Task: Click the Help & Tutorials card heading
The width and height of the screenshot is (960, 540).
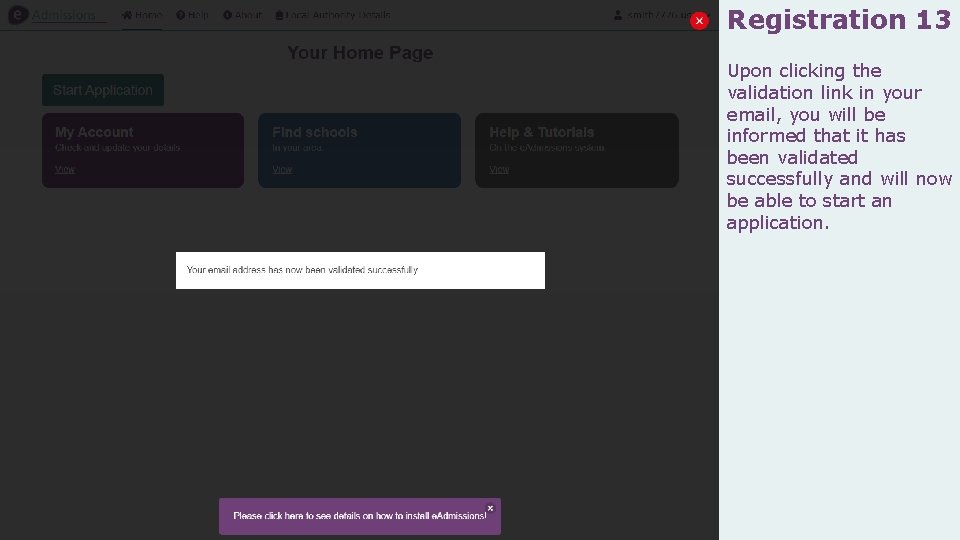Action: [542, 132]
